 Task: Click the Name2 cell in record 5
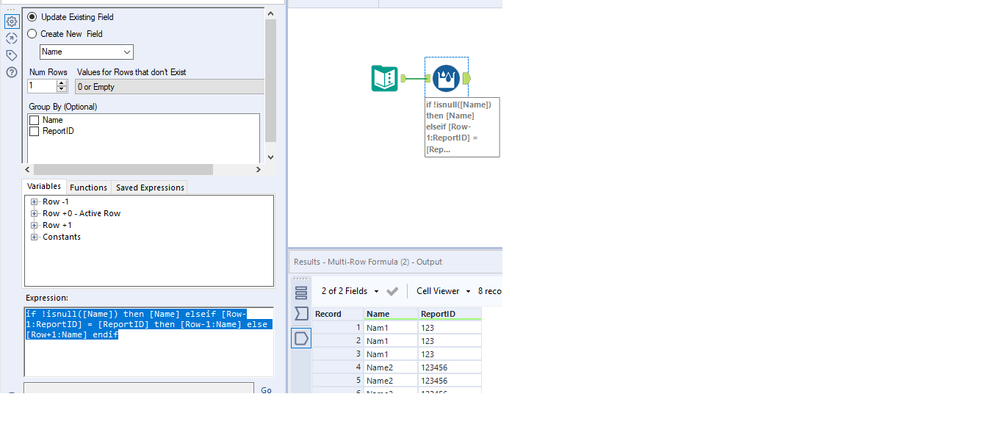[x=391, y=381]
